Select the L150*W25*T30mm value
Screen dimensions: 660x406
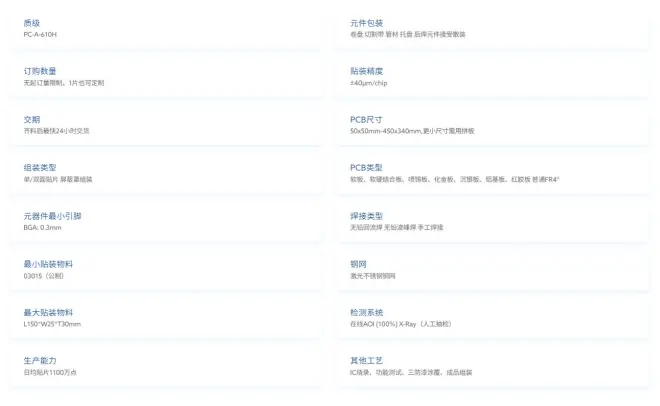click(52, 323)
